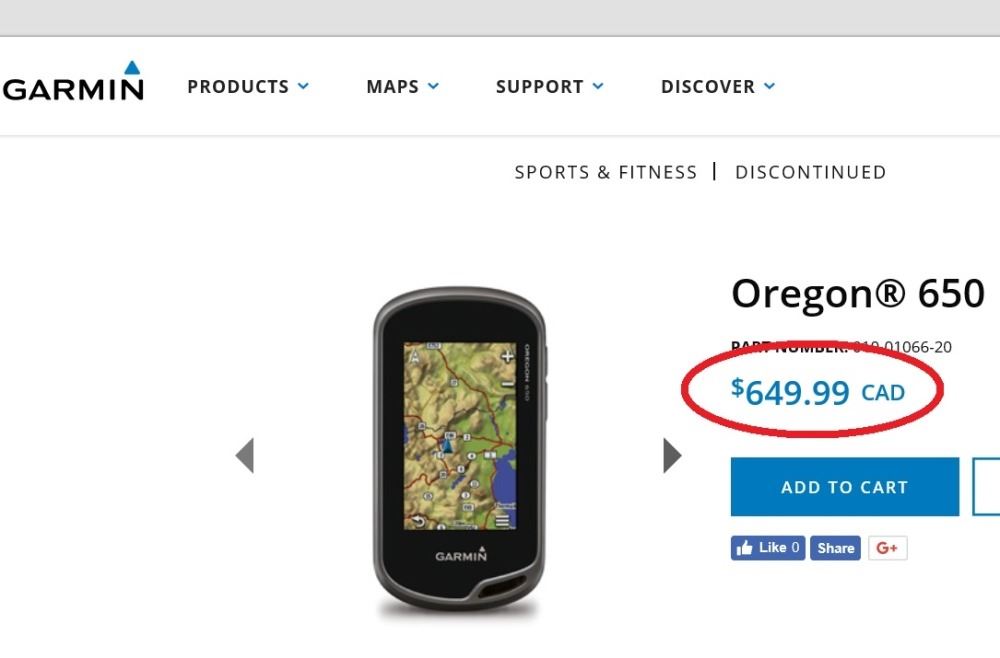
Task: Click the Oregon 650 device photo
Action: click(x=459, y=455)
